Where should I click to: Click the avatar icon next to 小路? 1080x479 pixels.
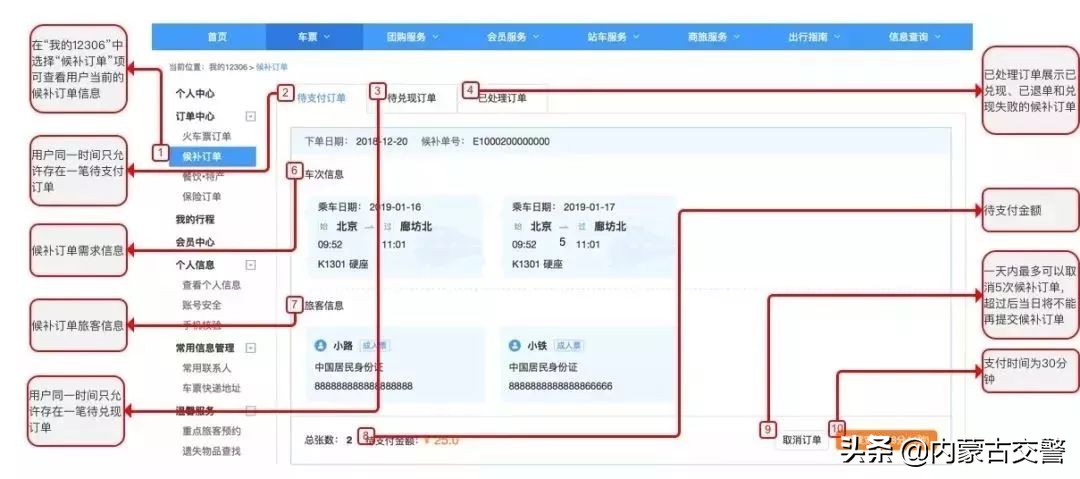pyautogui.click(x=320, y=345)
